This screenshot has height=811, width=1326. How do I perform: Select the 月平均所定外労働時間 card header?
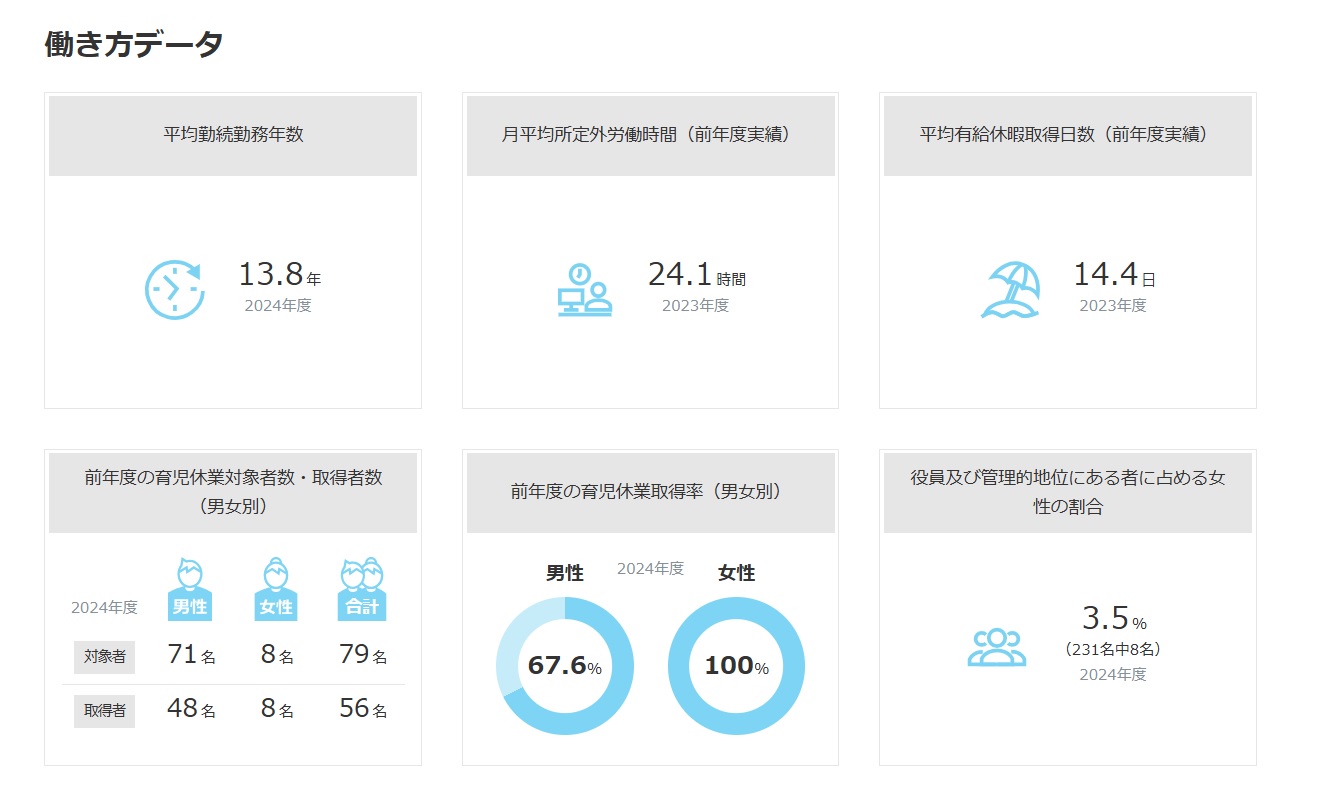click(x=650, y=135)
